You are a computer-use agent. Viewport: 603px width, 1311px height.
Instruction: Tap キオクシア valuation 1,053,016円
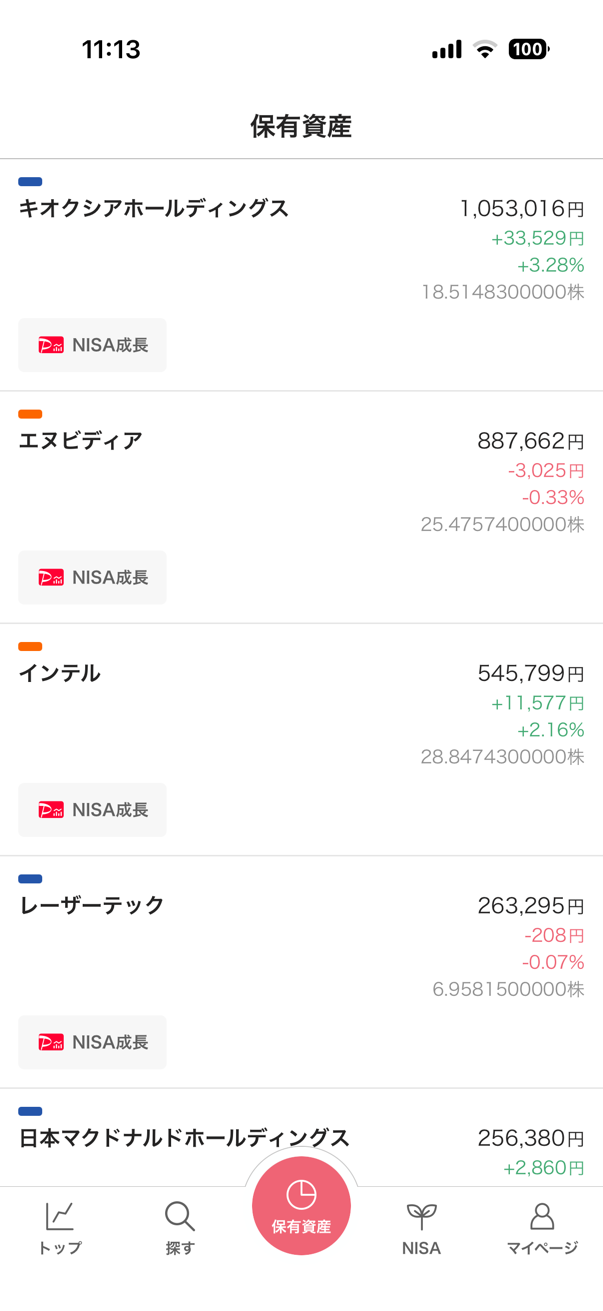522,208
